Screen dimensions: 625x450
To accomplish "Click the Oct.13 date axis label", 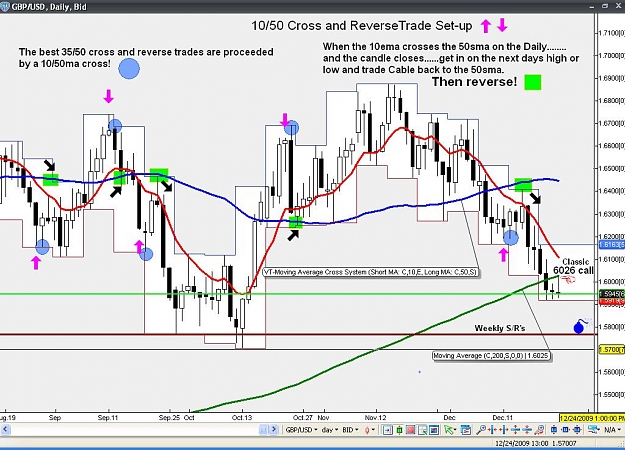I will coord(242,418).
